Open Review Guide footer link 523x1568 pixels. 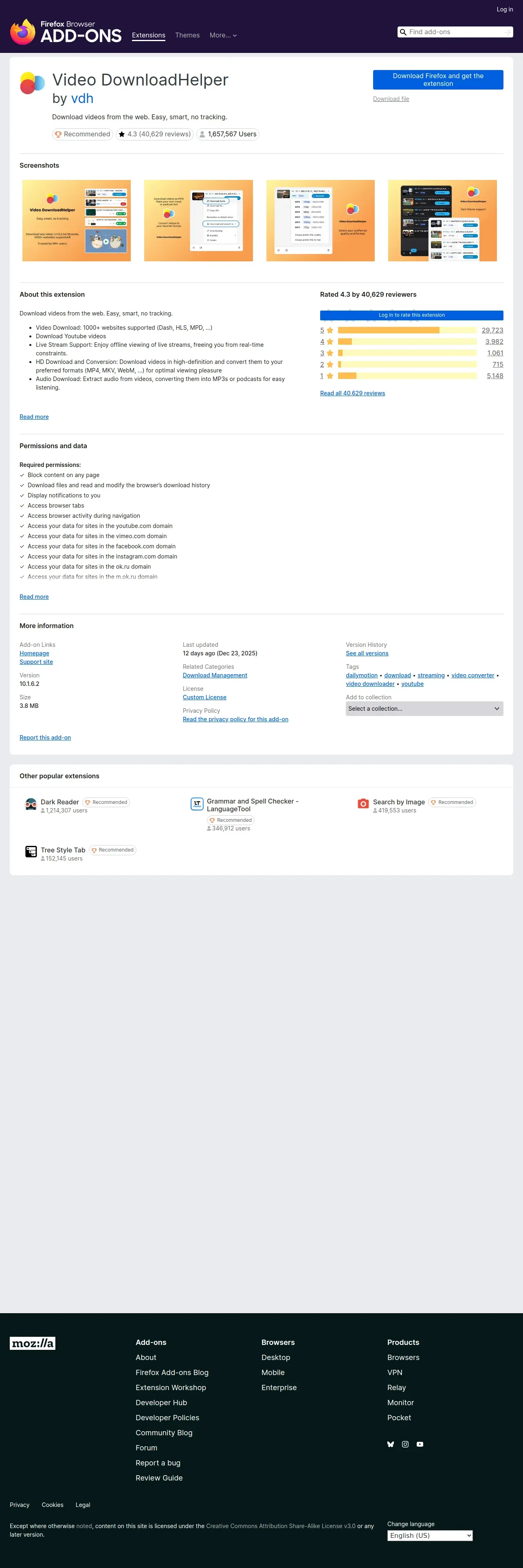(x=159, y=1478)
